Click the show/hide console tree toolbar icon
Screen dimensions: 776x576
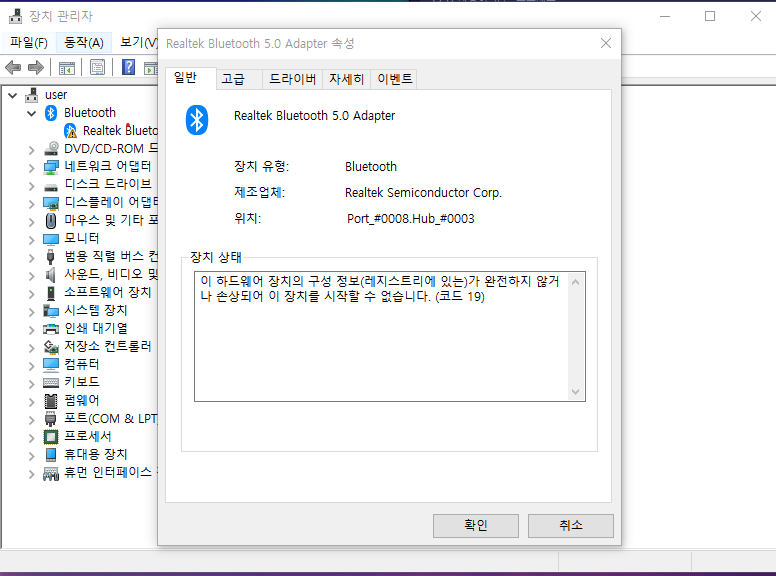(67, 68)
